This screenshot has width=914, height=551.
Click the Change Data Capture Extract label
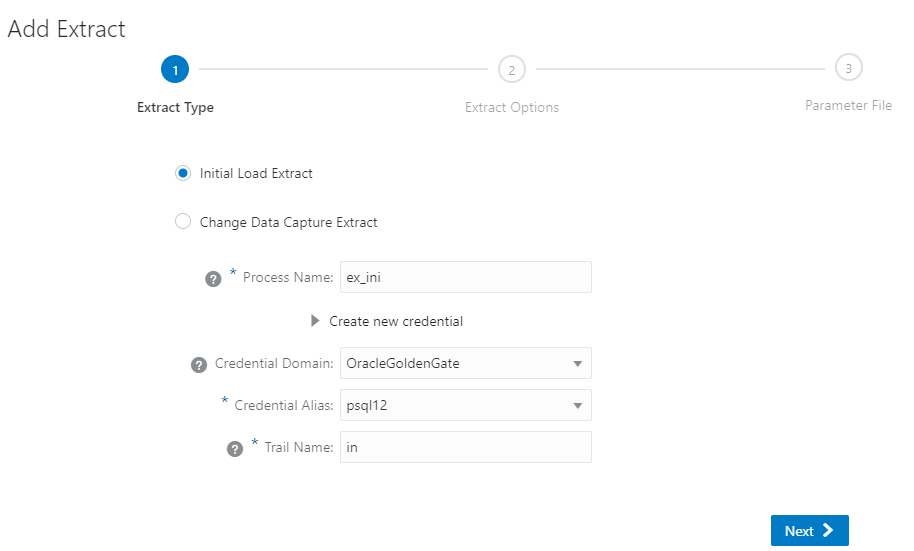click(288, 222)
